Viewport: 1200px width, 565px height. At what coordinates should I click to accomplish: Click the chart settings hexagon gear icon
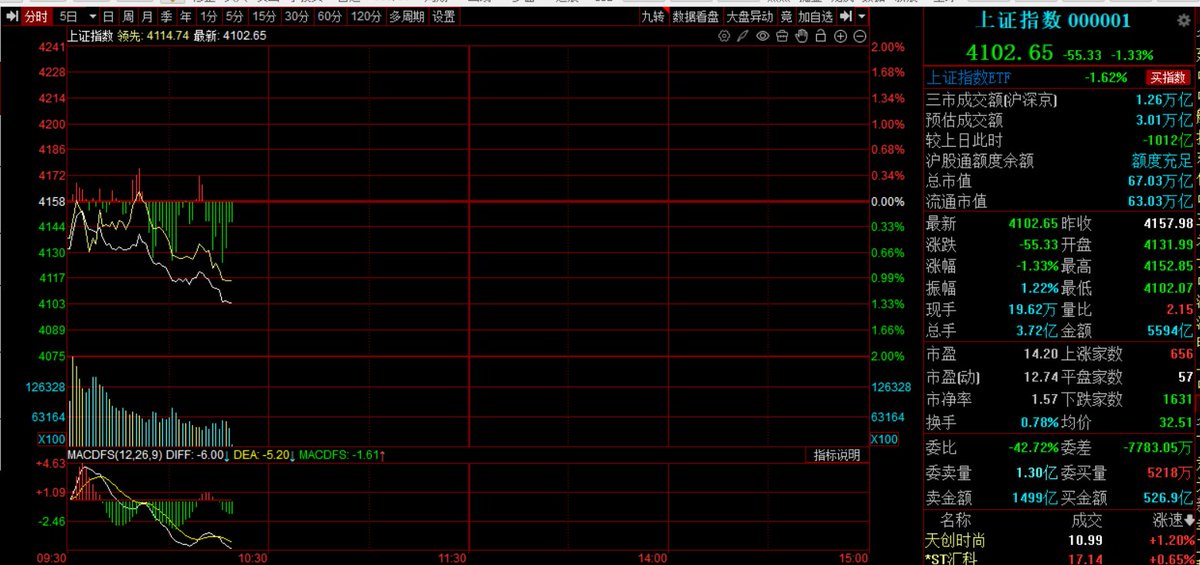724,36
